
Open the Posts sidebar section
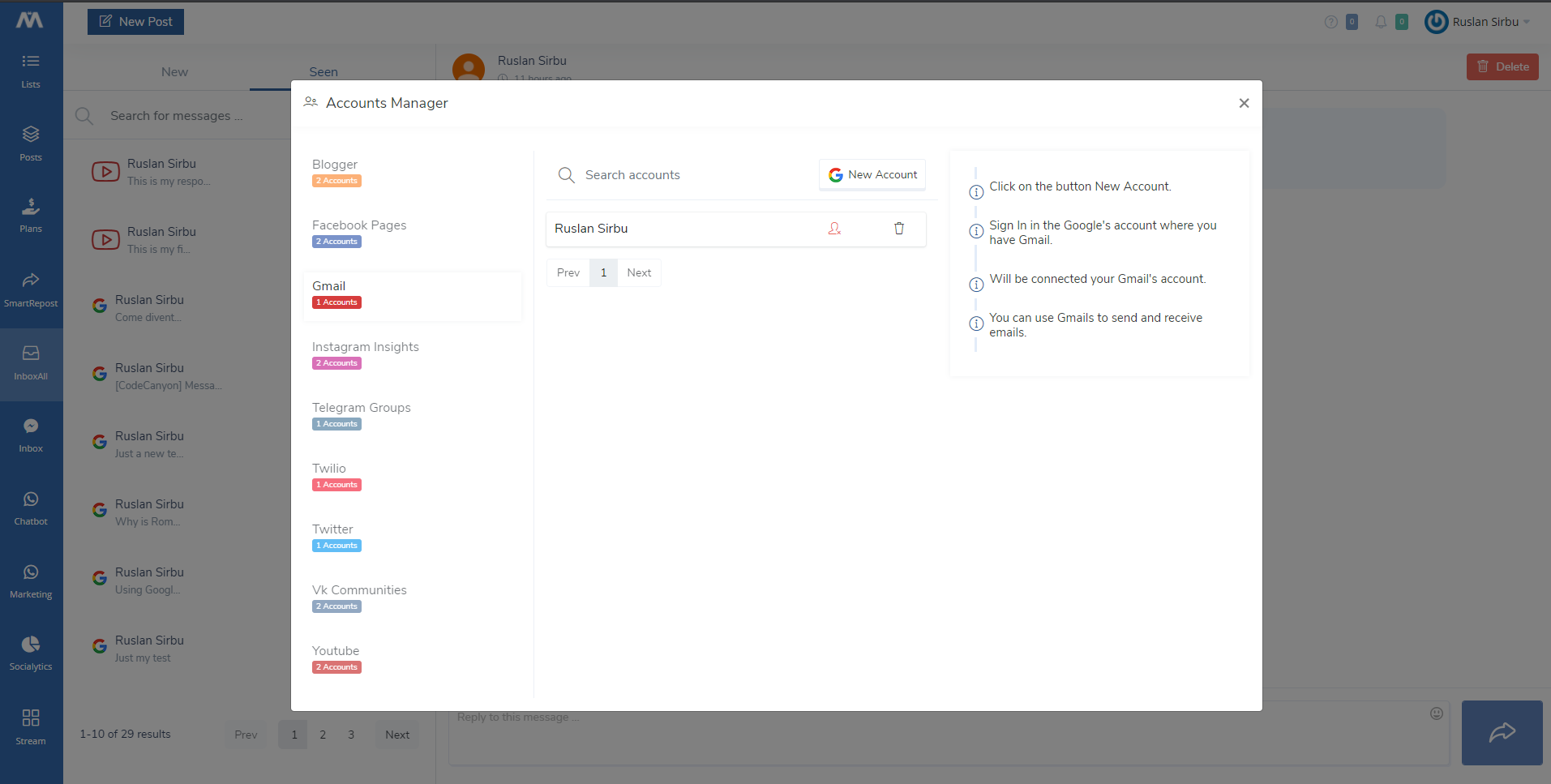tap(31, 144)
